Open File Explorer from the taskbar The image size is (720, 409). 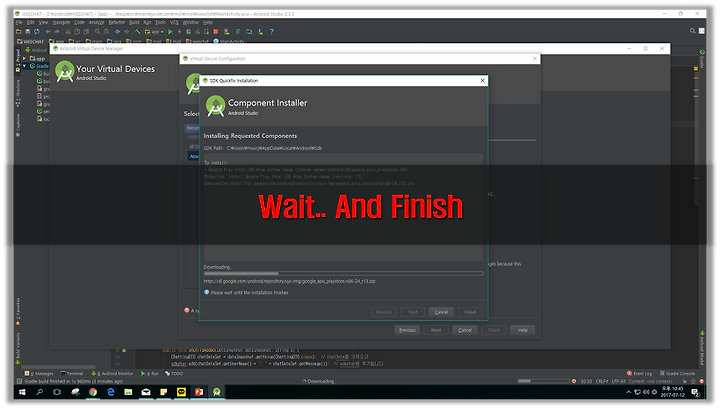pyautogui.click(x=128, y=392)
